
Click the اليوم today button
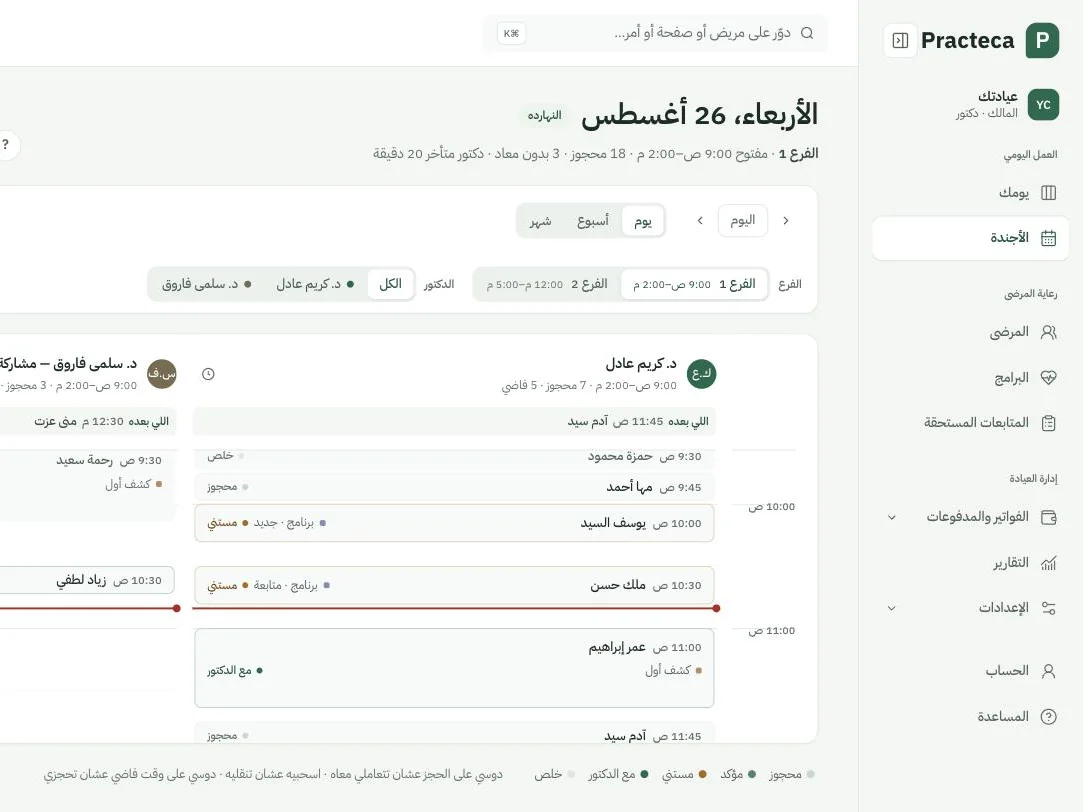tap(742, 221)
